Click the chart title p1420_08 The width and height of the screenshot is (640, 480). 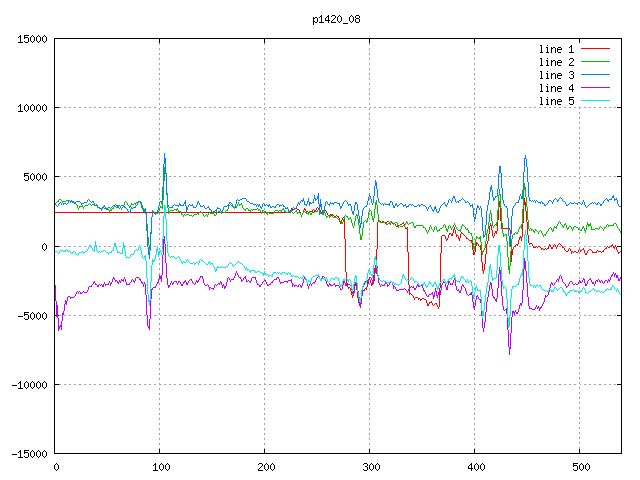point(337,18)
